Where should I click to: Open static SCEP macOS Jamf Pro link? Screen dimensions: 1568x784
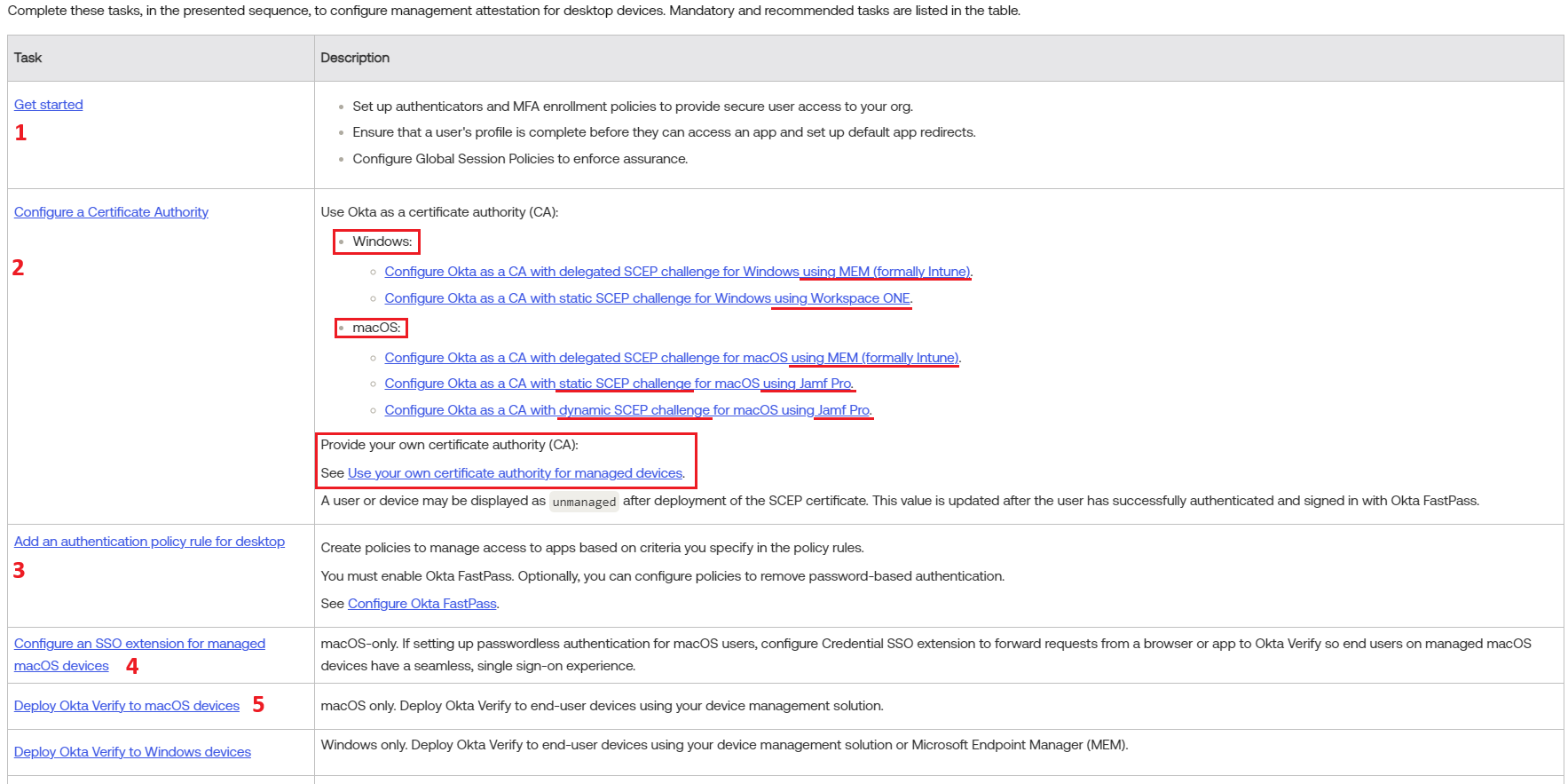pos(619,384)
